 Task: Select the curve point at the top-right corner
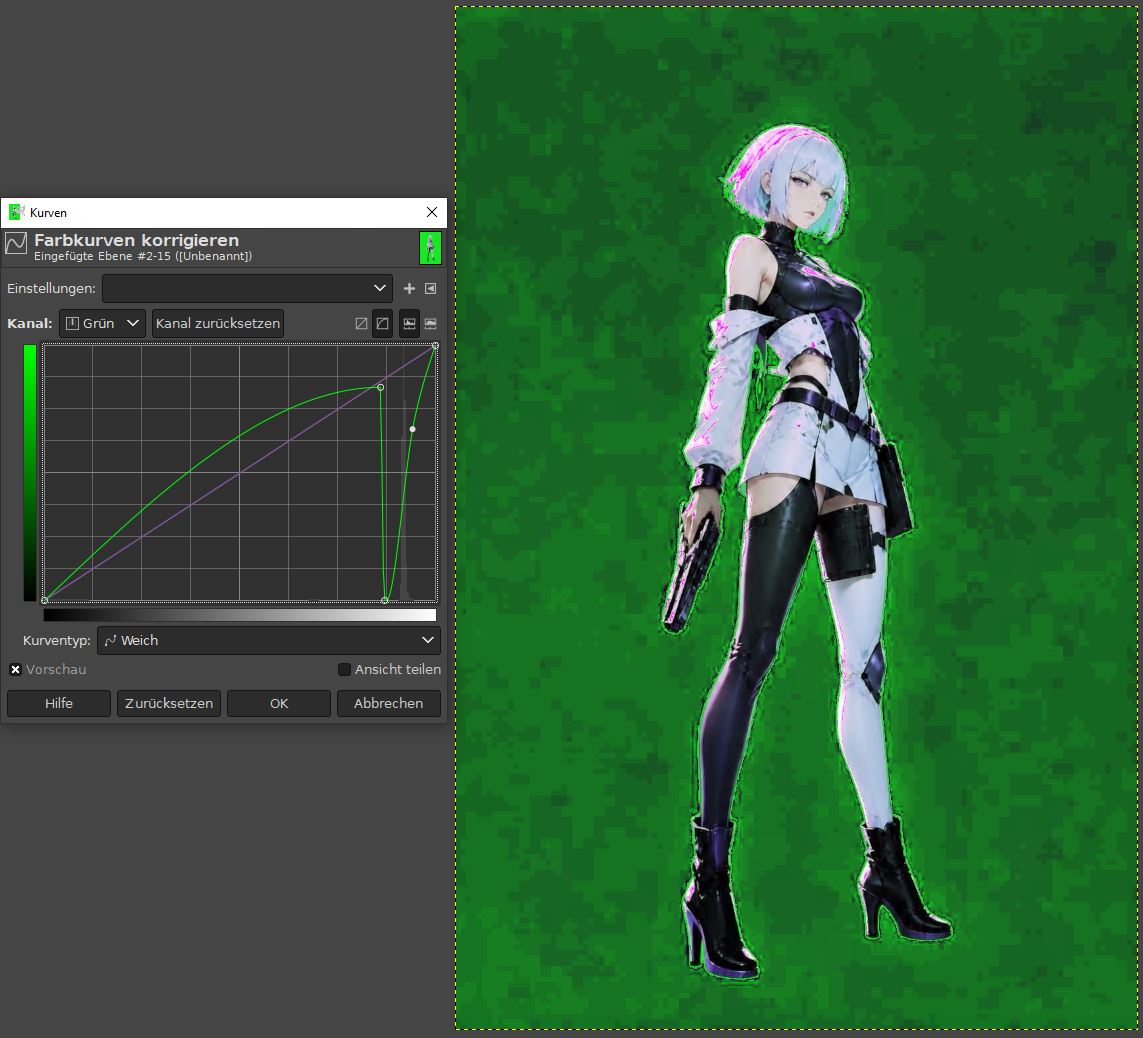point(435,346)
